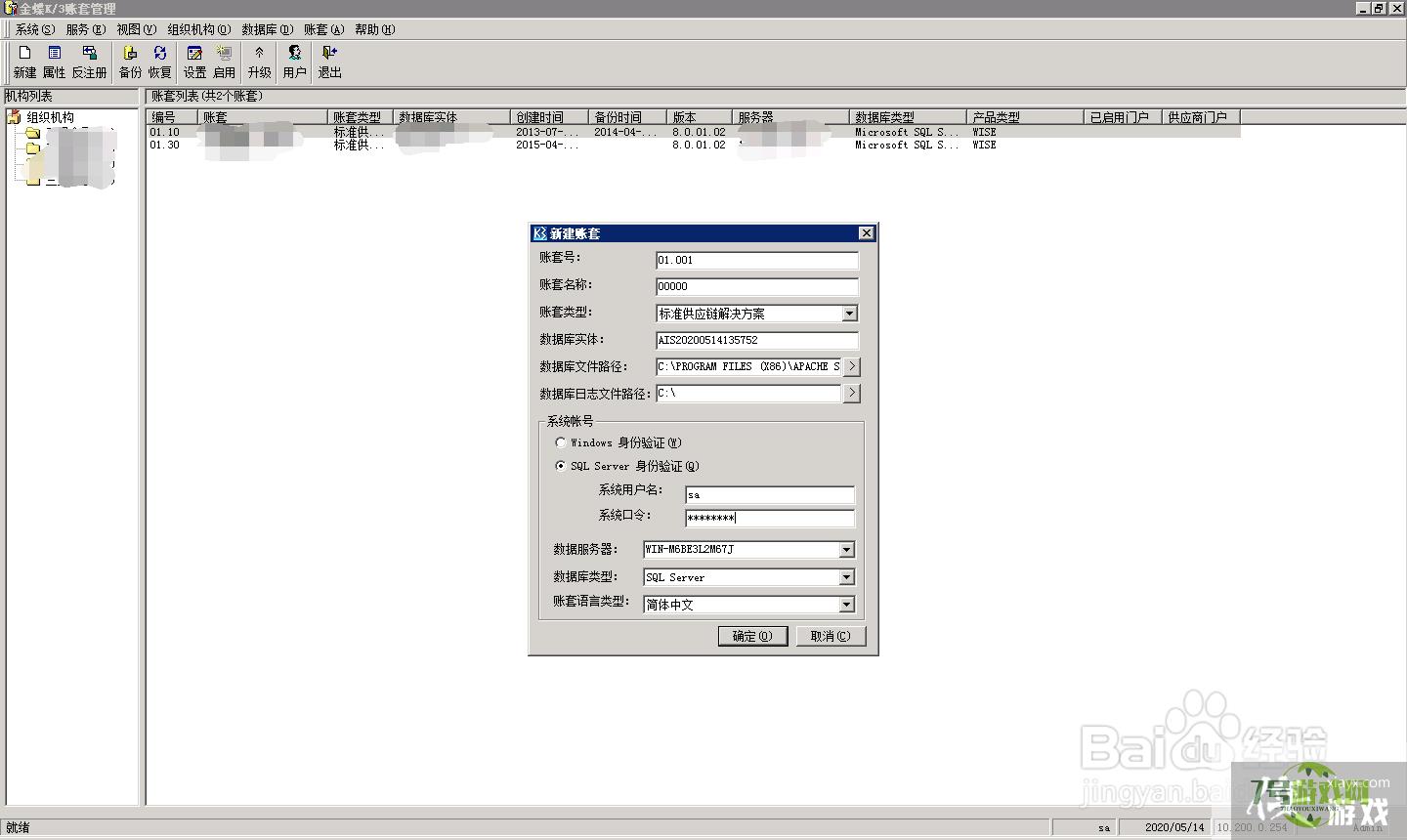The image size is (1407, 840).
Task: Open the 组织机构 menu
Action: point(199,30)
